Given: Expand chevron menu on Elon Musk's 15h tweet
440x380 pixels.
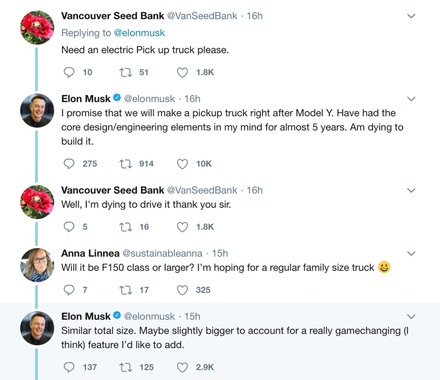Looking at the screenshot, I should (x=411, y=316).
